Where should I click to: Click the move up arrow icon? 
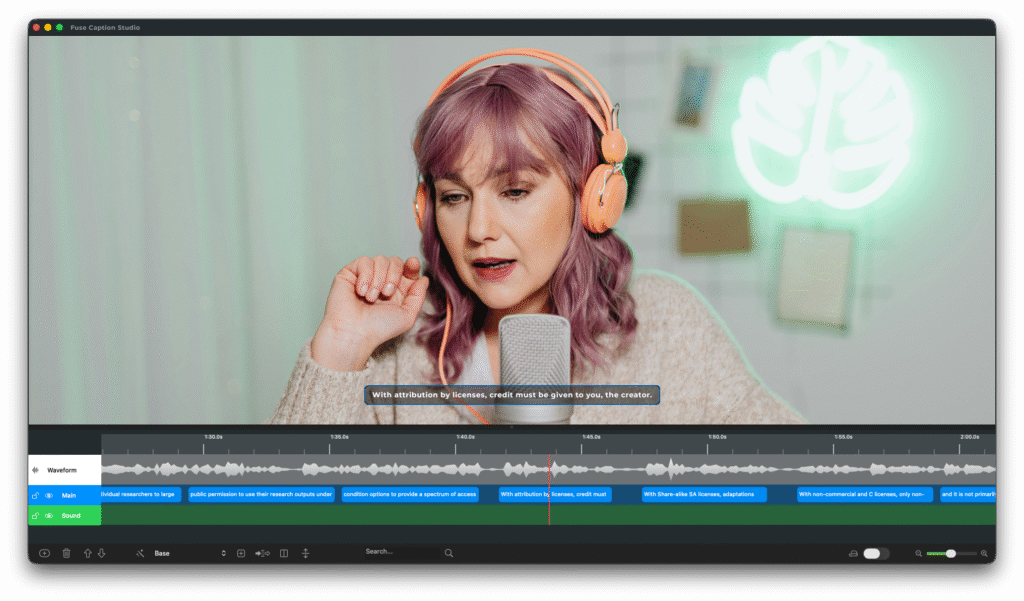click(87, 553)
